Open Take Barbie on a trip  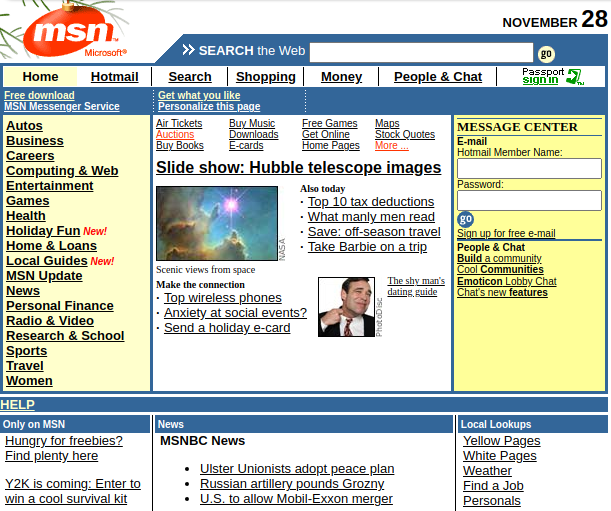[367, 247]
